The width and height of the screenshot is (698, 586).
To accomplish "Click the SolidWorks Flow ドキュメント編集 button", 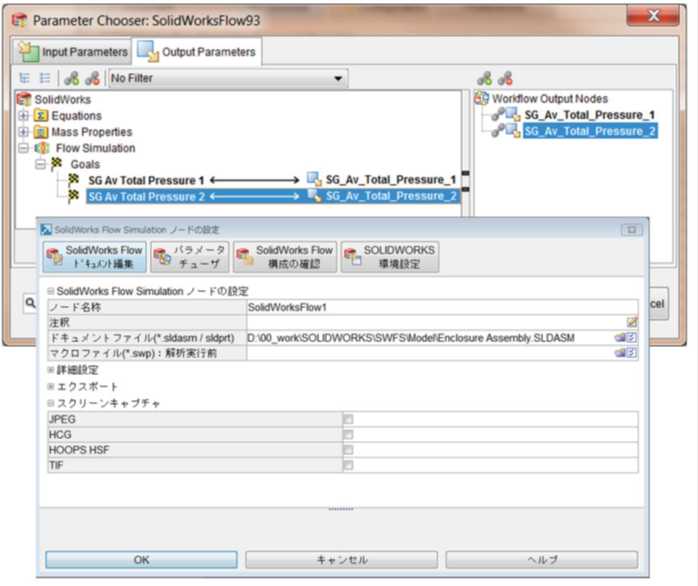I will coord(94,256).
